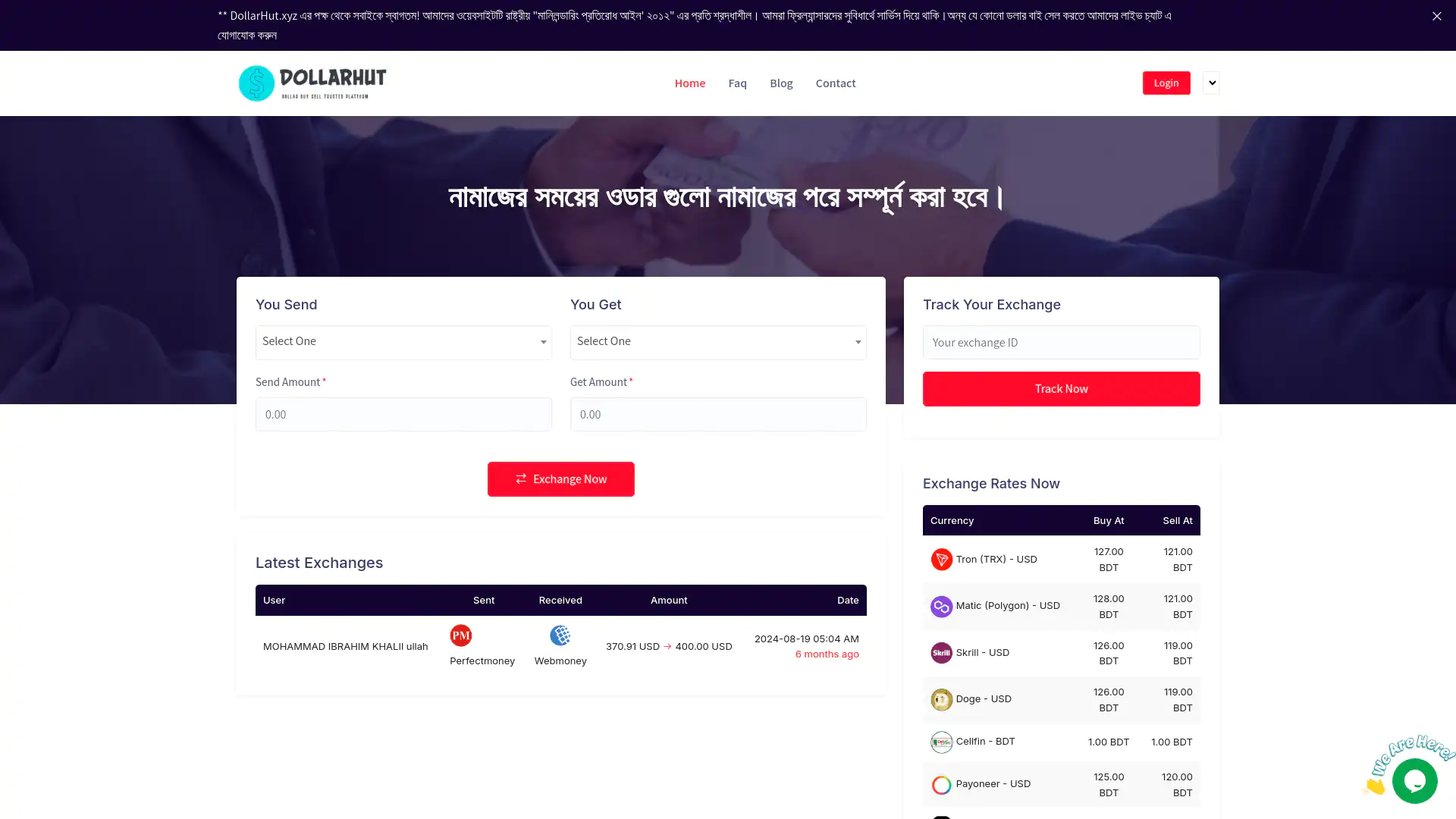Image resolution: width=1456 pixels, height=819 pixels.
Task: Expand the dropdown arrow beside Login
Action: point(1211,83)
